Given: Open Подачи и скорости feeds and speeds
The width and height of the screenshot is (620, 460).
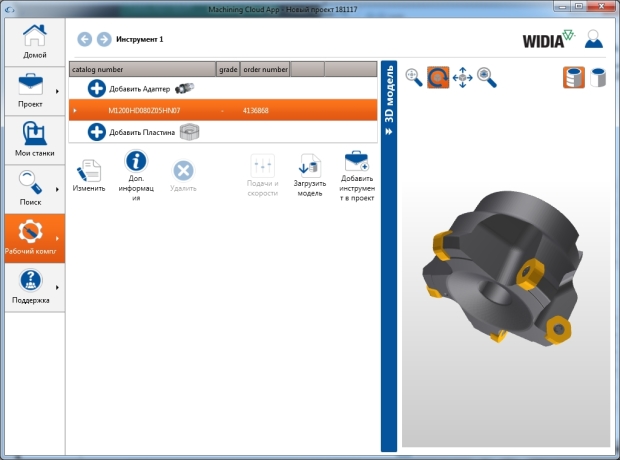Looking at the screenshot, I should (263, 175).
